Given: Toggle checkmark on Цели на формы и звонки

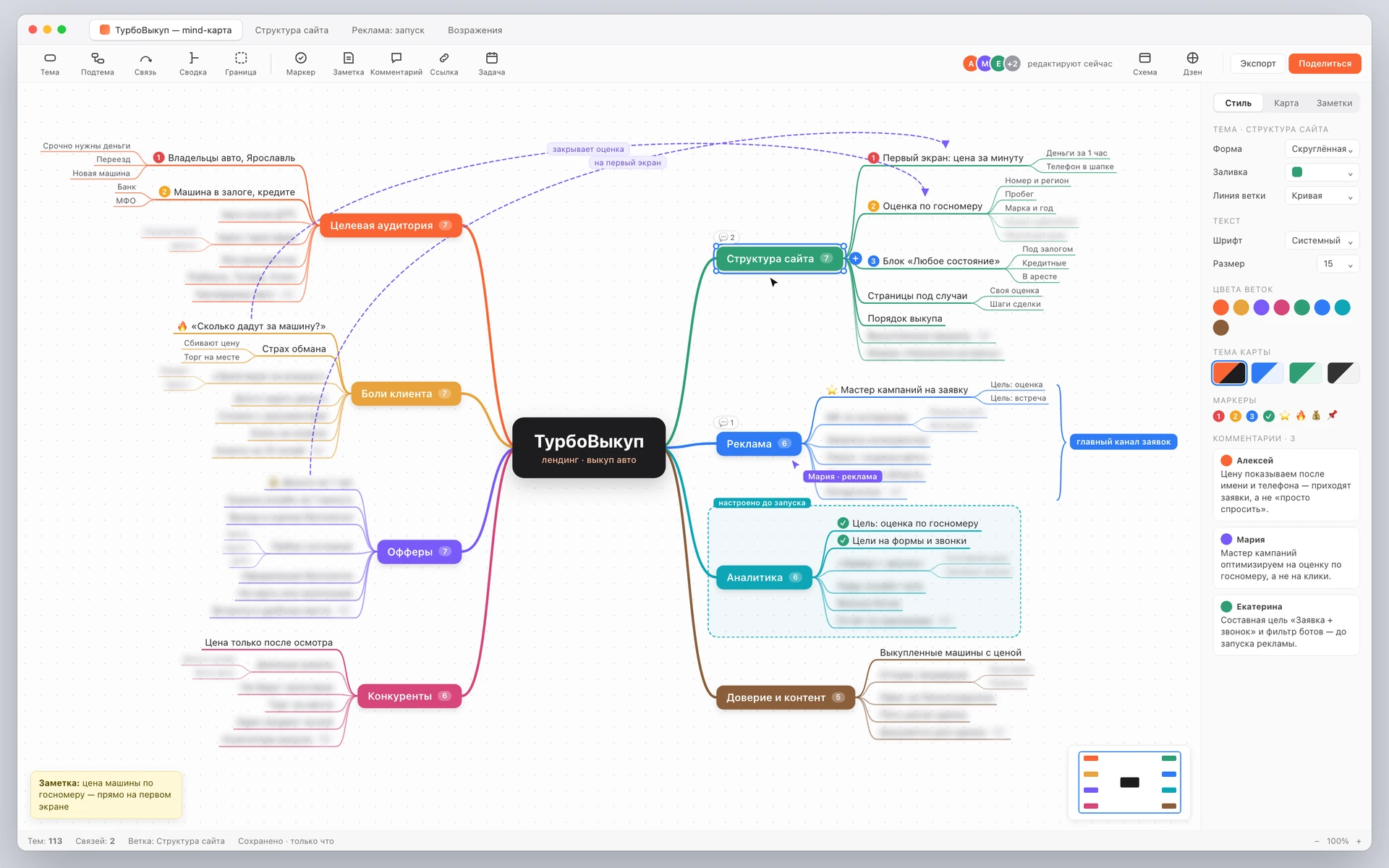Looking at the screenshot, I should [843, 540].
